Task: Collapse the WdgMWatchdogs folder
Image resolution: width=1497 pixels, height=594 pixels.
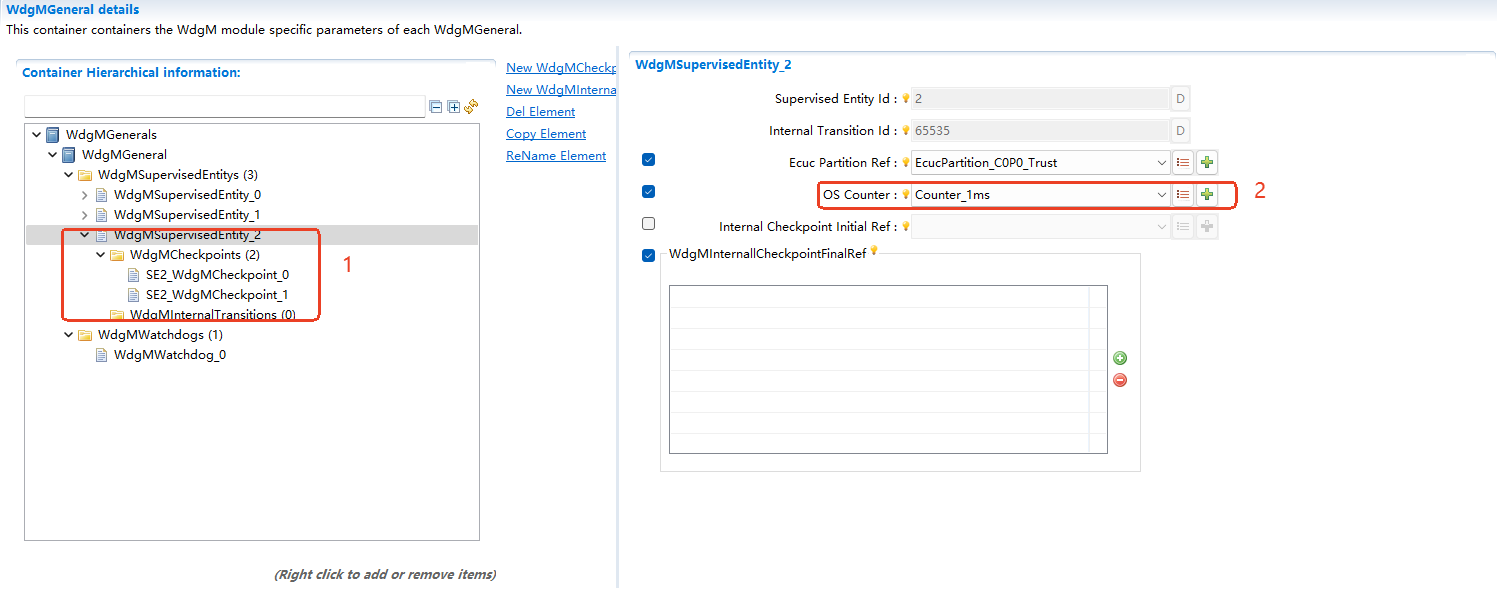Action: [69, 335]
